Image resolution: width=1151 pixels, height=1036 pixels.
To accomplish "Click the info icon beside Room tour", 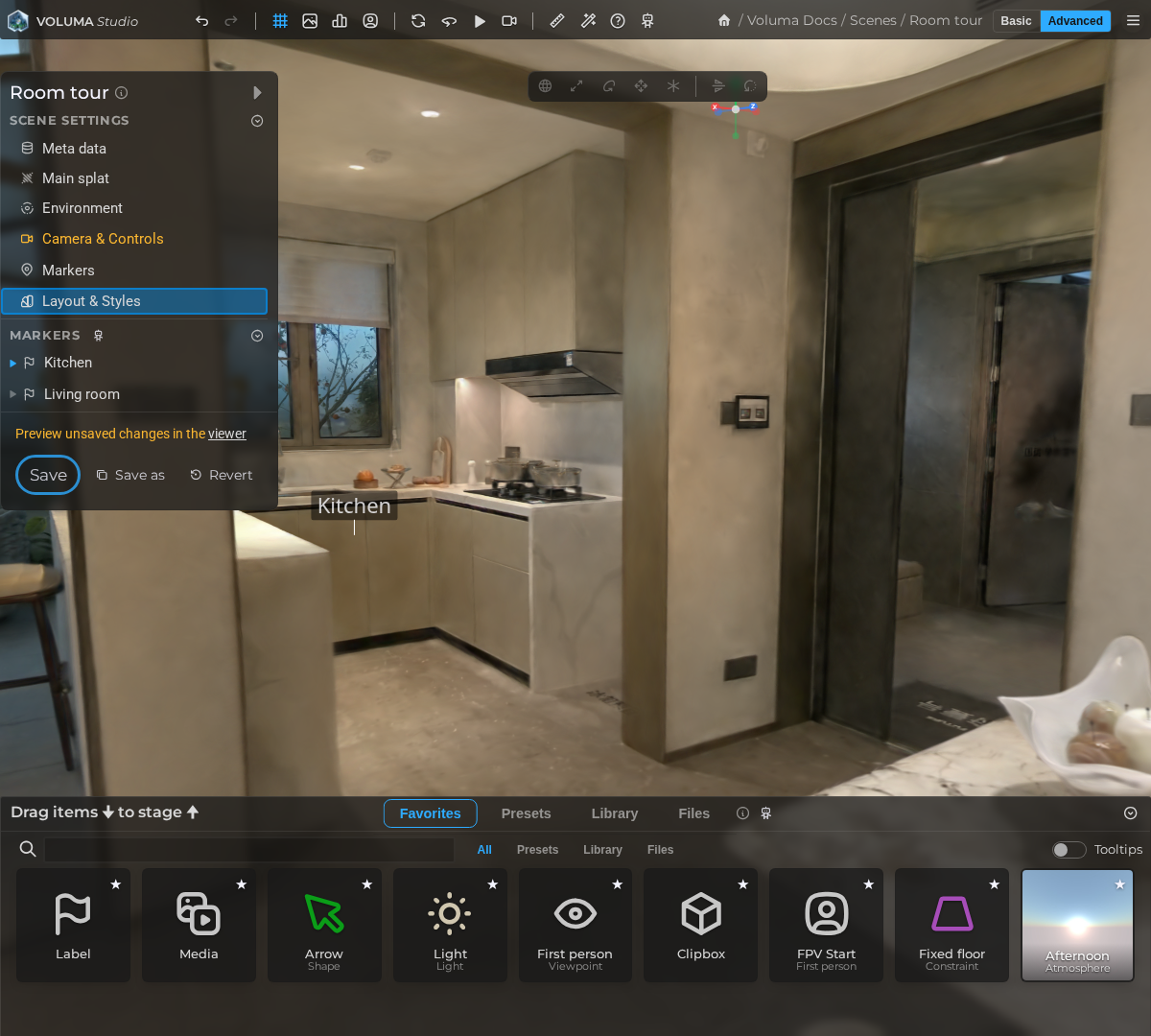I will click(x=122, y=92).
